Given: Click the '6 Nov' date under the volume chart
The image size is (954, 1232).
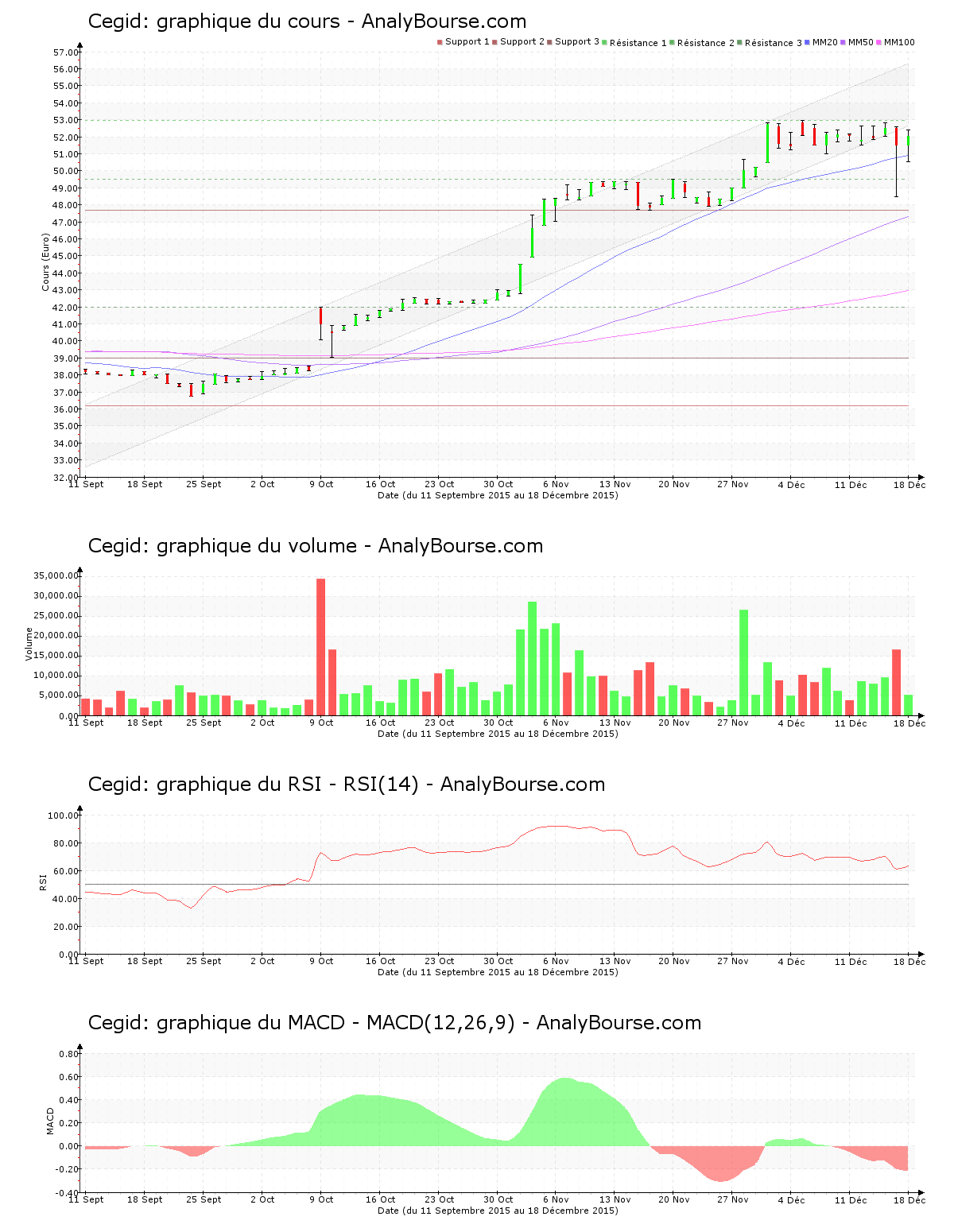Looking at the screenshot, I should (x=556, y=723).
